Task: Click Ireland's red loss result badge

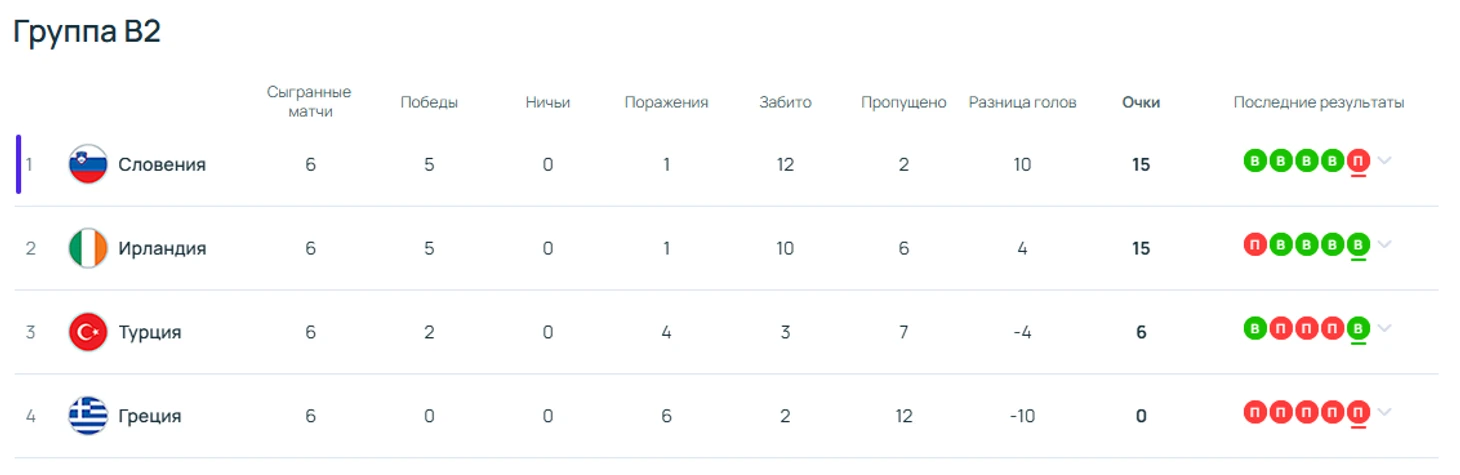Action: pyautogui.click(x=1254, y=245)
